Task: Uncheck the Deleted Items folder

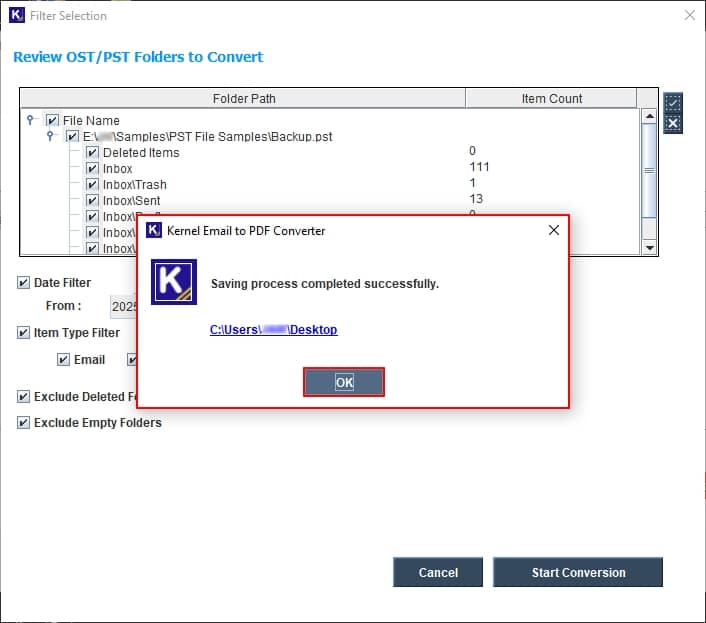Action: pyautogui.click(x=92, y=152)
